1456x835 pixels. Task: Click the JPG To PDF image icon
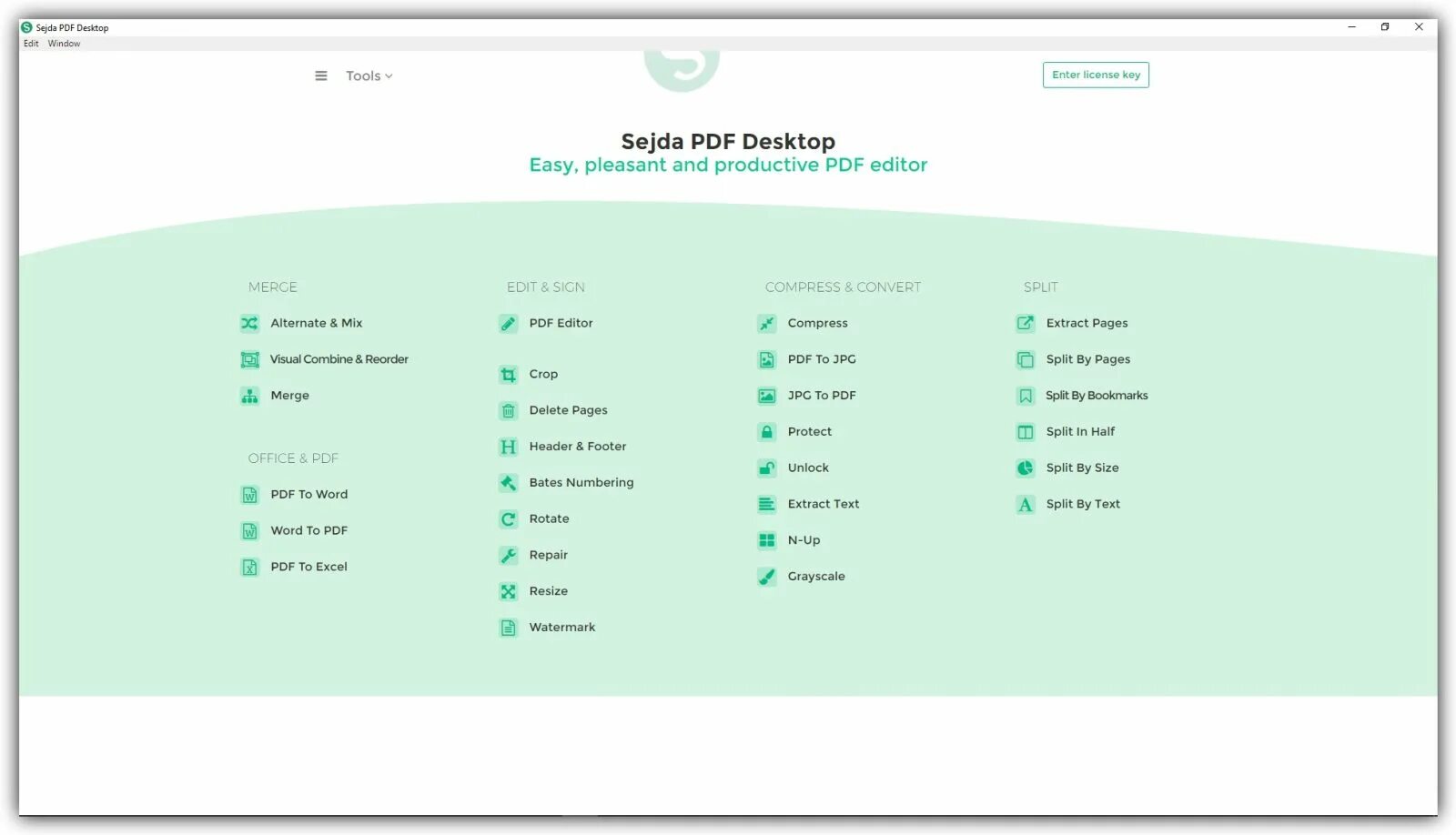coord(767,396)
